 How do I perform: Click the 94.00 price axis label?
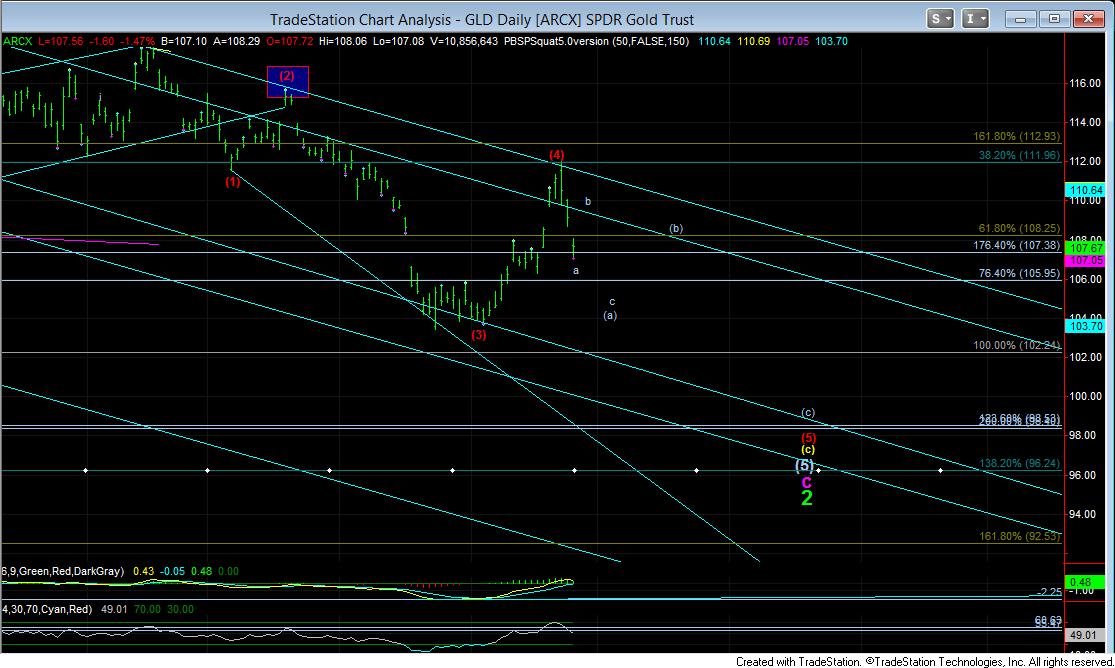[1085, 514]
